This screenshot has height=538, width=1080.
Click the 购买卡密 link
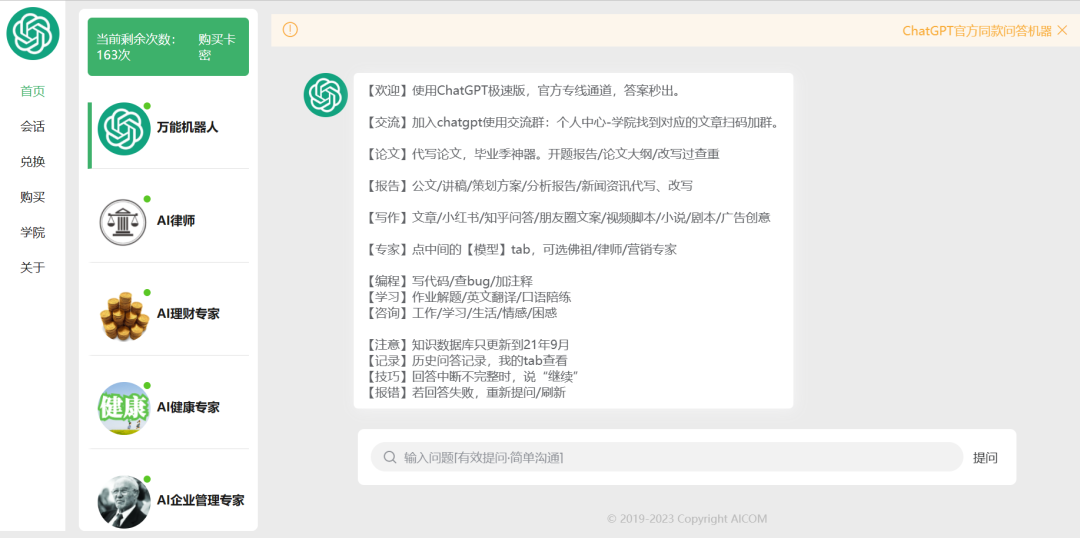tap(217, 47)
